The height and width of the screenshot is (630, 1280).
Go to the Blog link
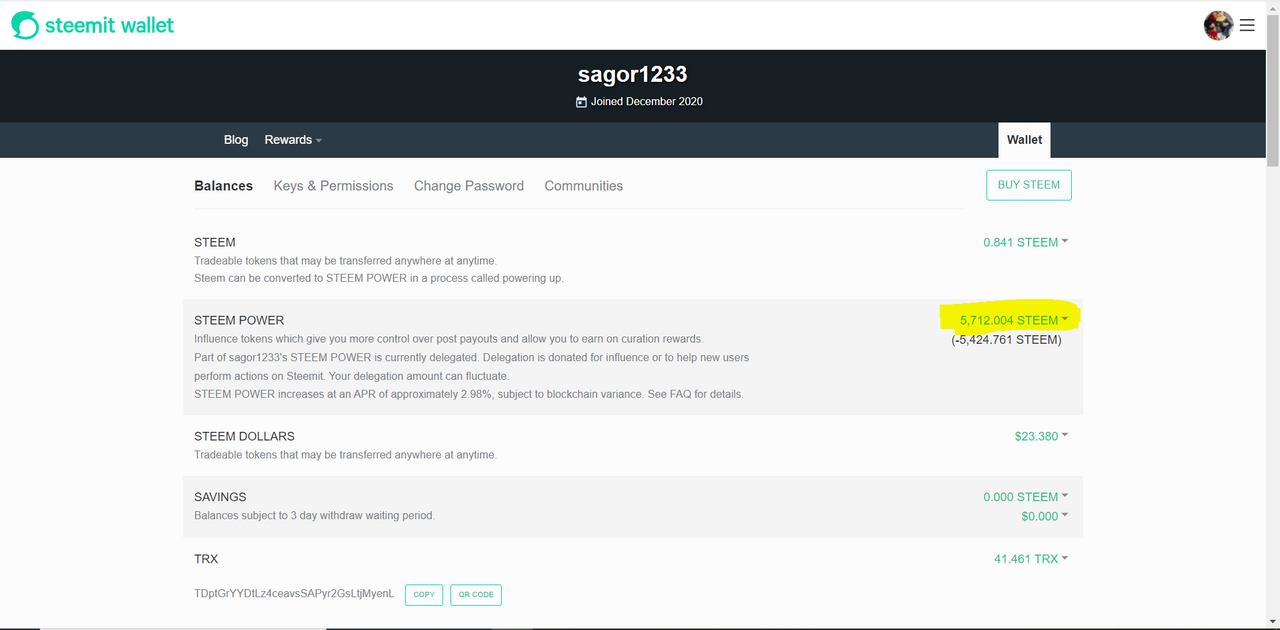click(236, 140)
